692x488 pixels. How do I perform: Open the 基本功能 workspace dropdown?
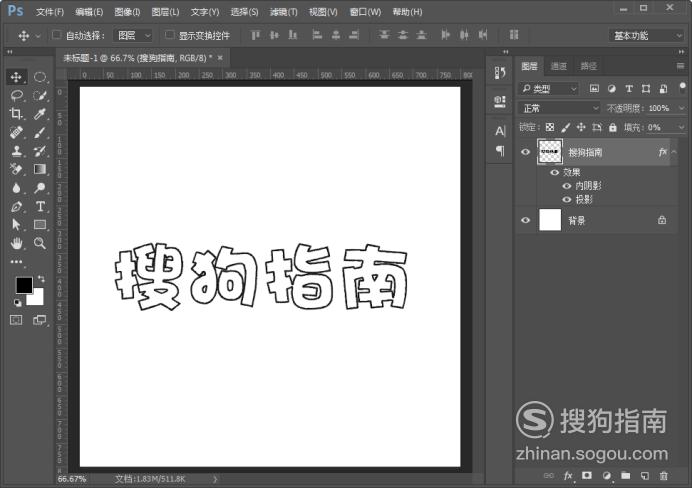tap(646, 35)
